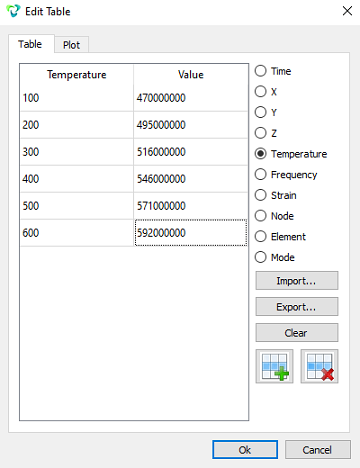The width and height of the screenshot is (360, 468).
Task: Click the delete table row icon
Action: [x=319, y=366]
